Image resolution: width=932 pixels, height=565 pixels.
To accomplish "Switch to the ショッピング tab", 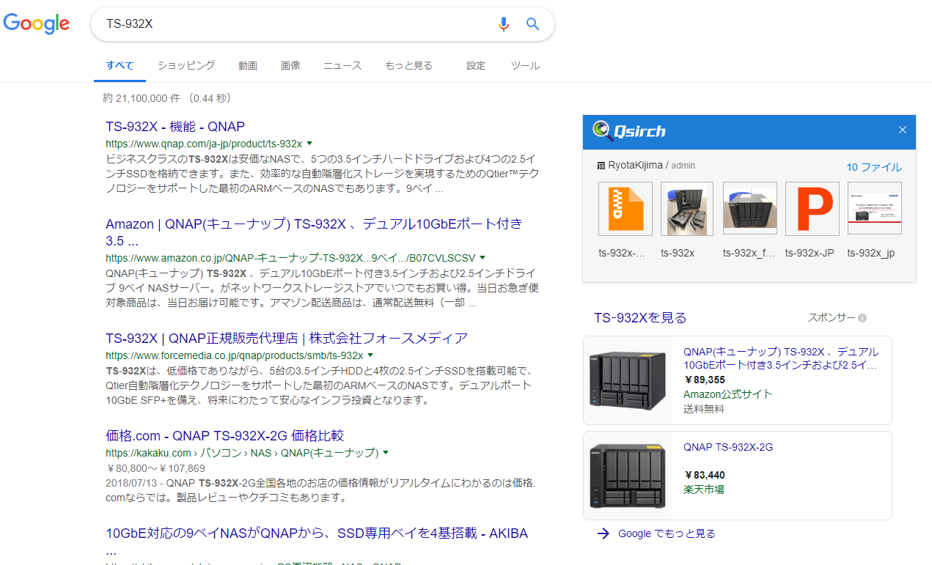I will point(186,66).
